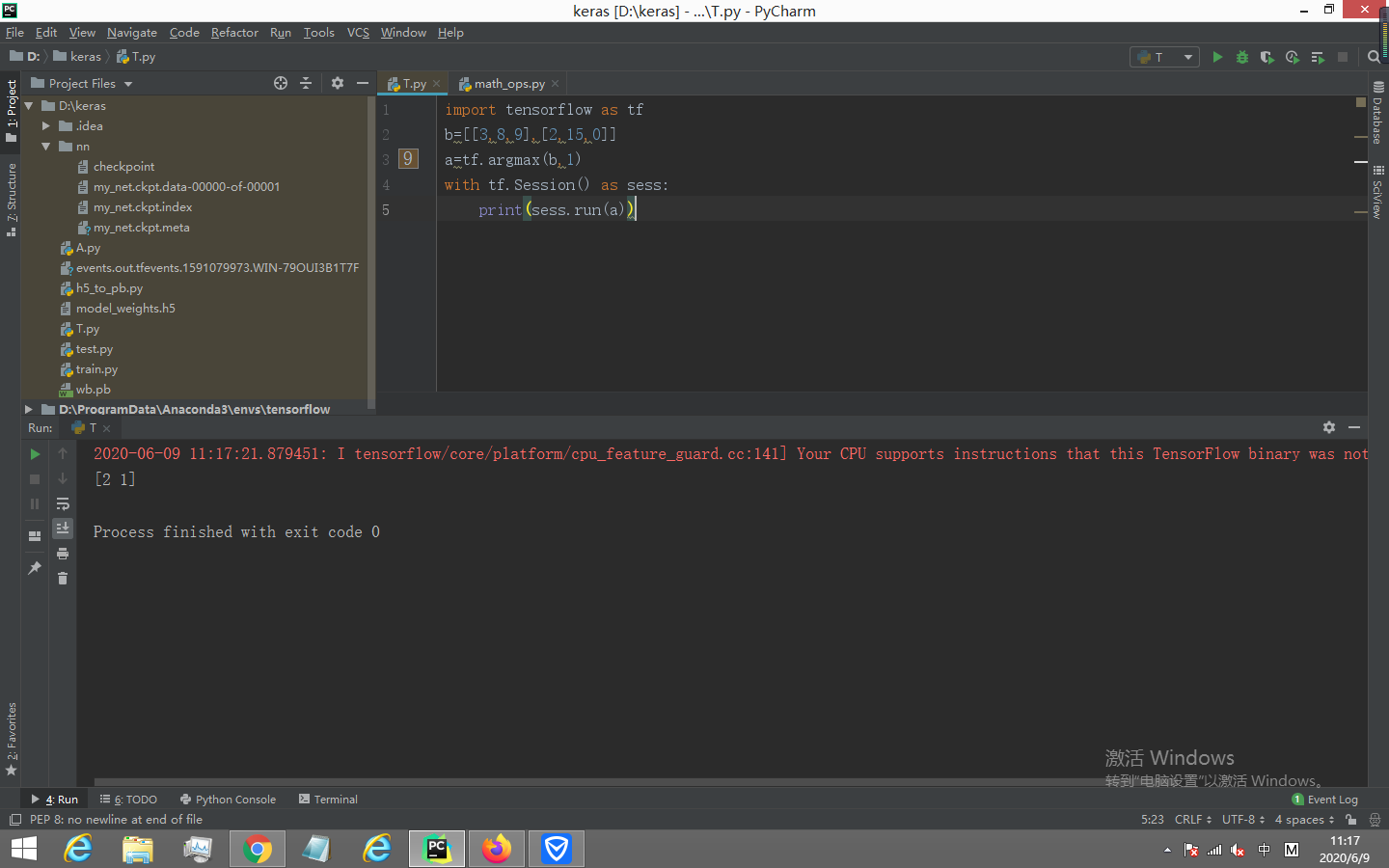
Task: Expand the .idea folder
Action: point(45,125)
